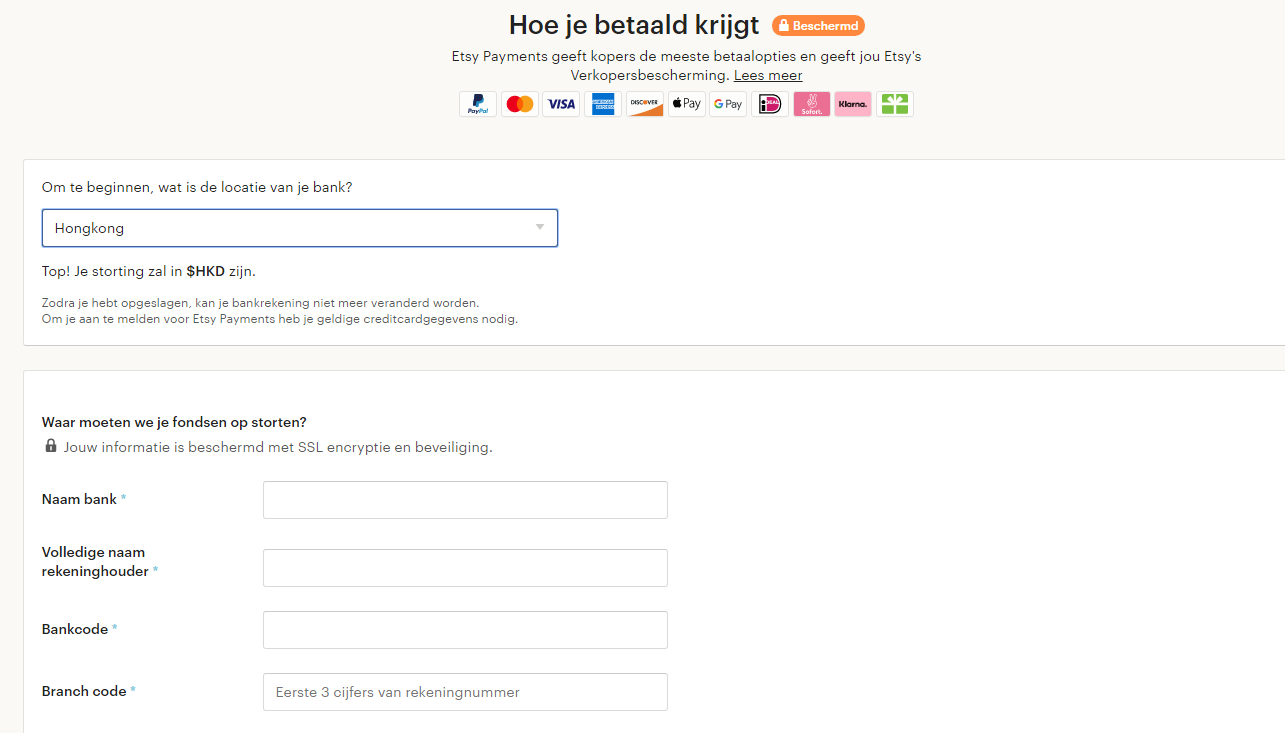The width and height of the screenshot is (1285, 733).
Task: Focus the 'Naam bank' input field
Action: click(x=465, y=500)
